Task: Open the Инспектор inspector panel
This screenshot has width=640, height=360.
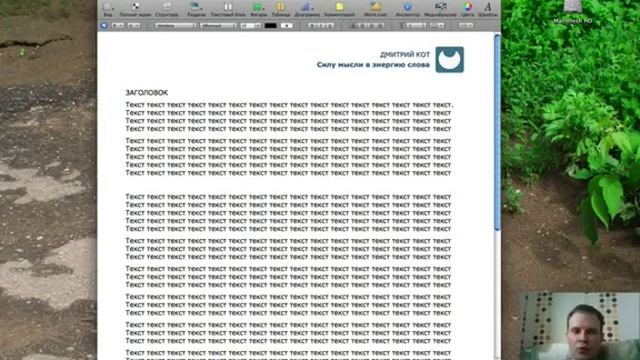Action: point(407,9)
